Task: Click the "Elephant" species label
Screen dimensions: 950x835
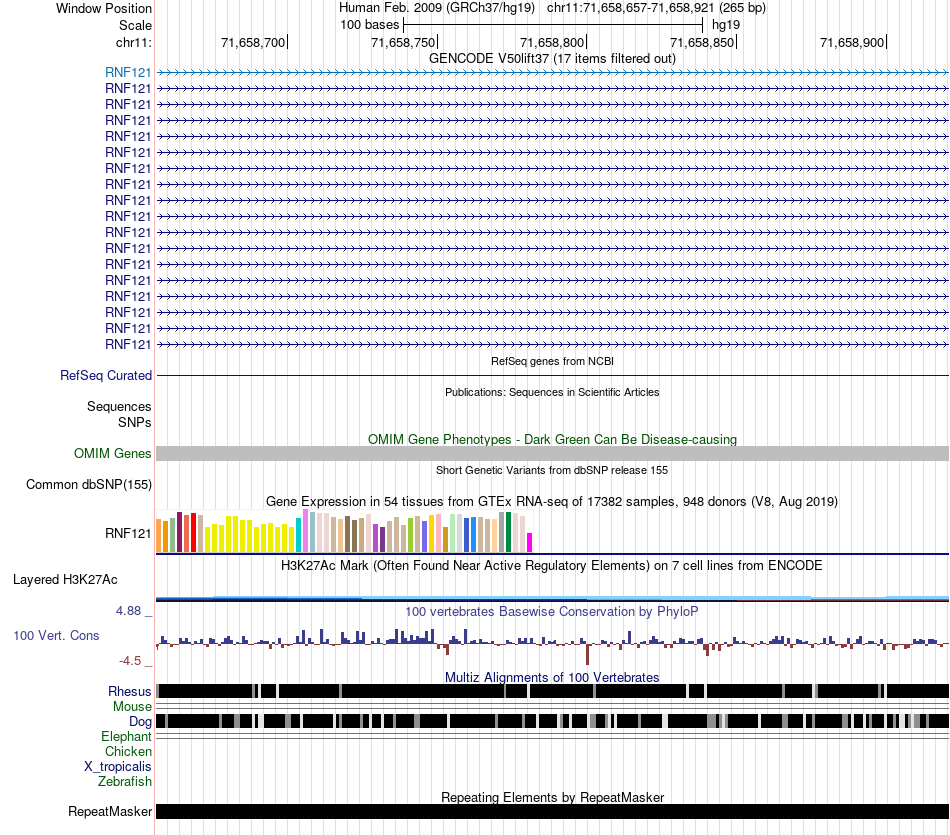Action: [x=126, y=737]
